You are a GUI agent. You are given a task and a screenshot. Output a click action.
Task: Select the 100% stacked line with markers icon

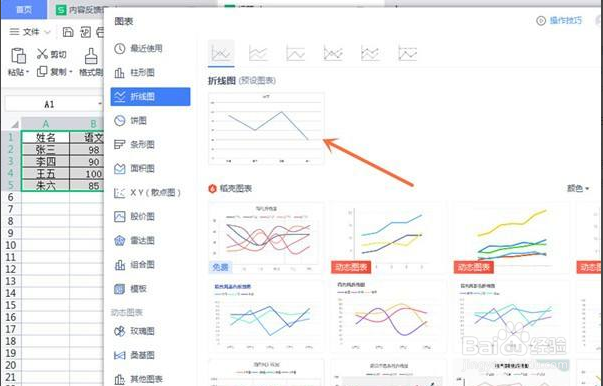click(x=408, y=53)
